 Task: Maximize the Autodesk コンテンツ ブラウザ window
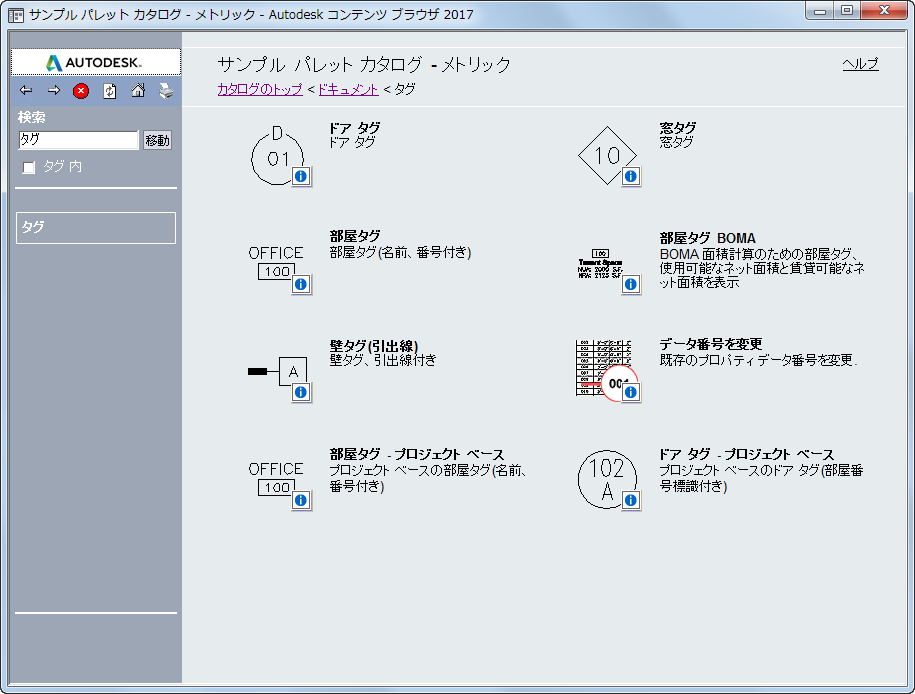point(847,11)
